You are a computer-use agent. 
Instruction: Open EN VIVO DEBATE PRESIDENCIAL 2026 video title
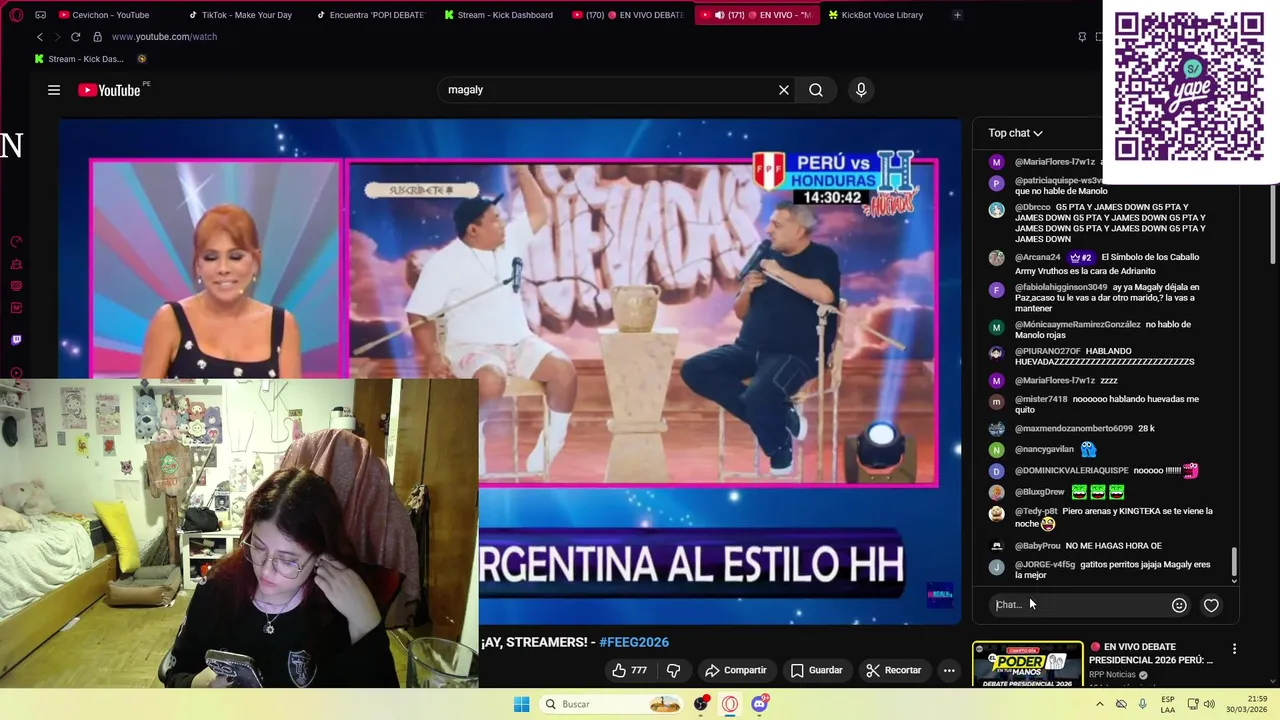pos(1151,653)
